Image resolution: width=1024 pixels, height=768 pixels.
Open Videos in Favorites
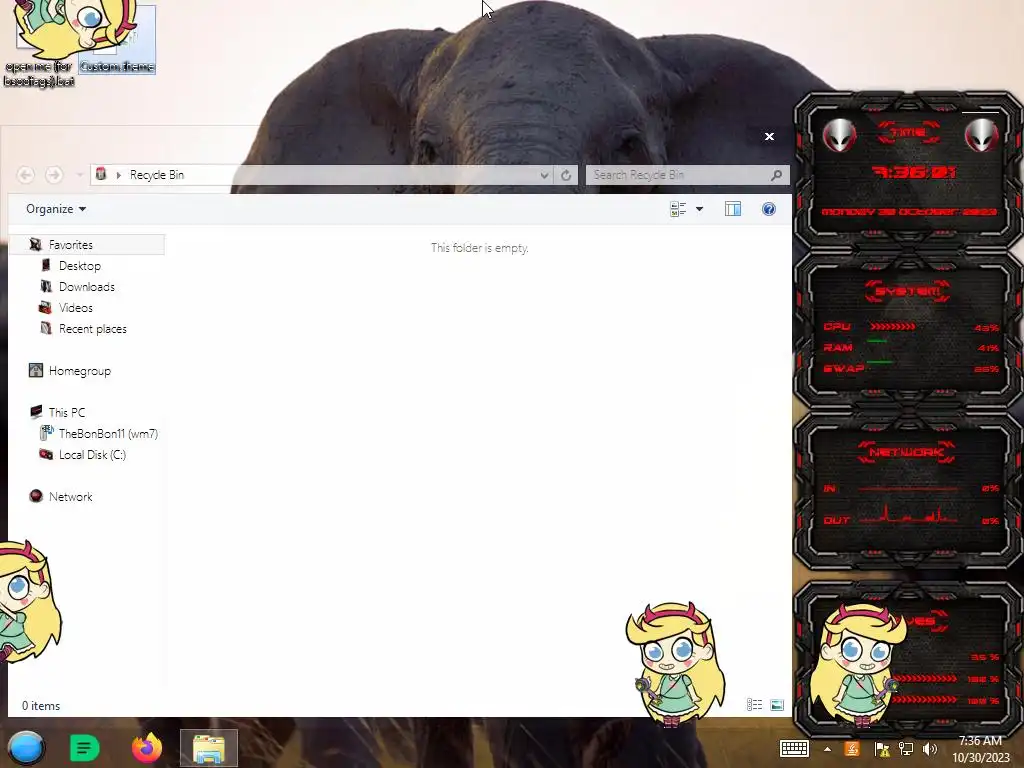(x=76, y=308)
